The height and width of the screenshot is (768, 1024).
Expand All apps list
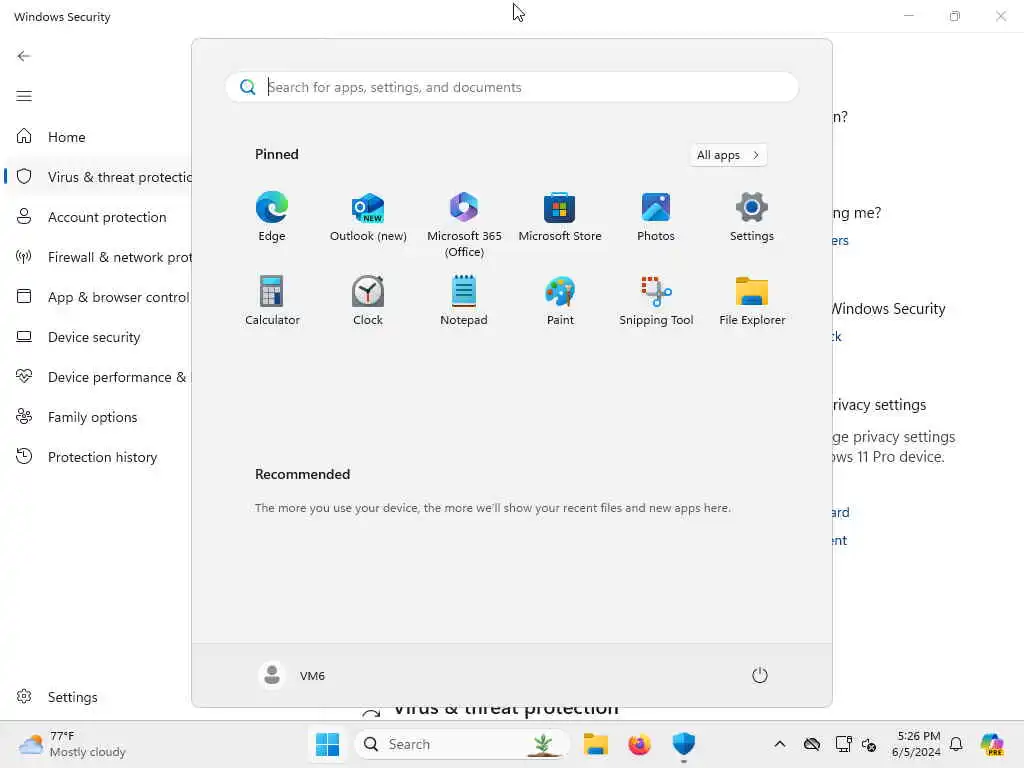[x=728, y=155]
